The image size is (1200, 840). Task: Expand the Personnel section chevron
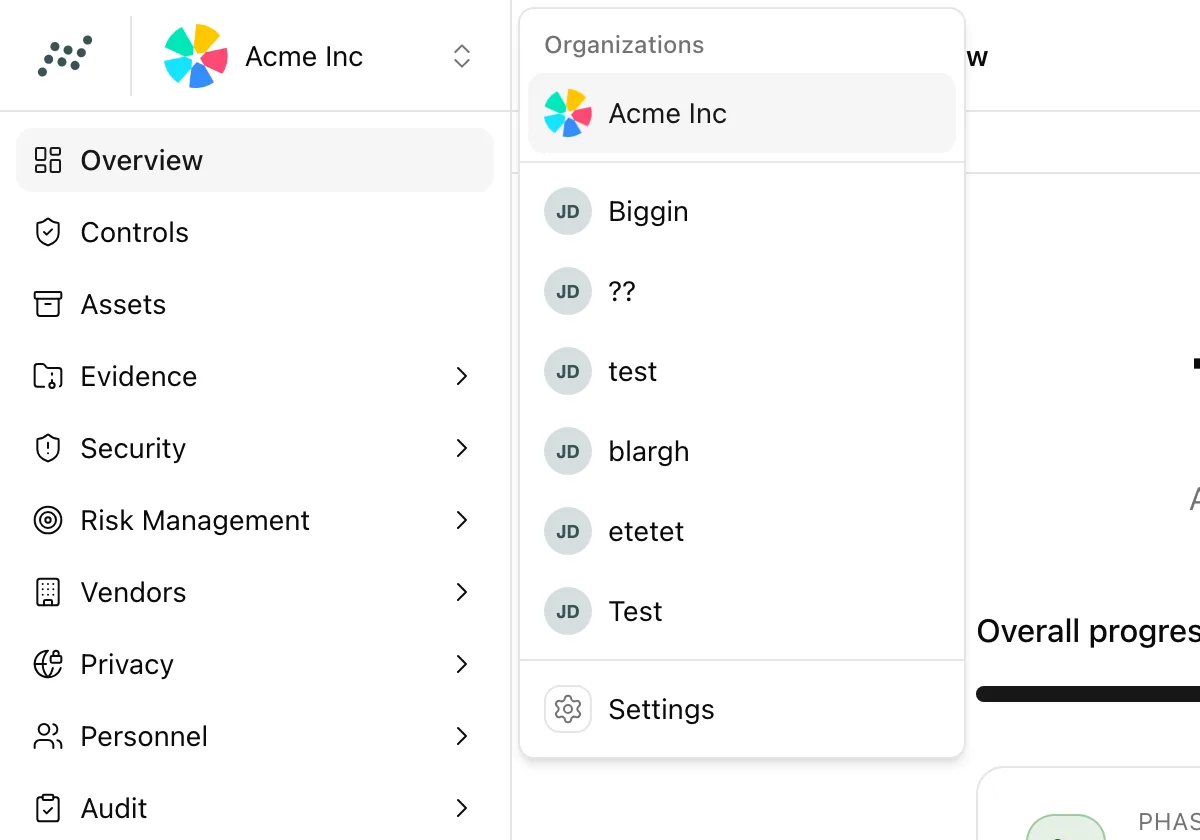(x=462, y=736)
